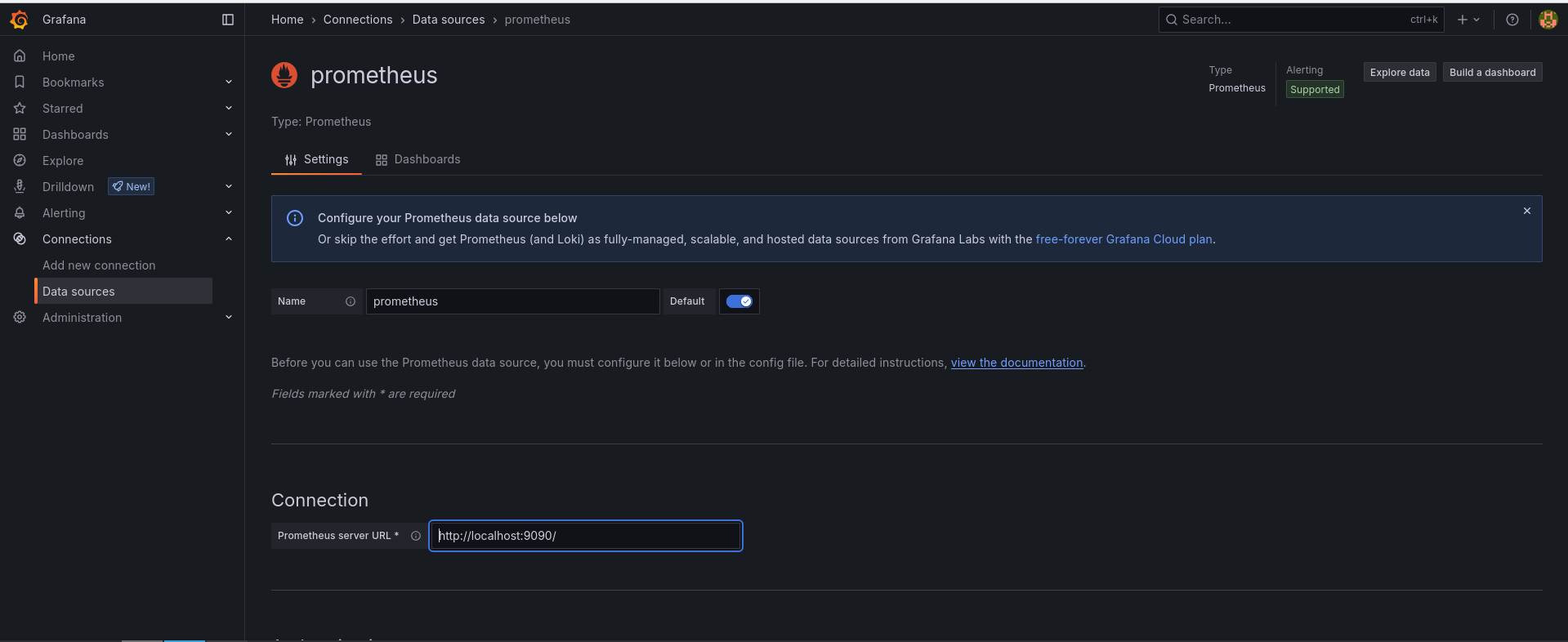Click the Prometheus server URL input field

(x=585, y=536)
